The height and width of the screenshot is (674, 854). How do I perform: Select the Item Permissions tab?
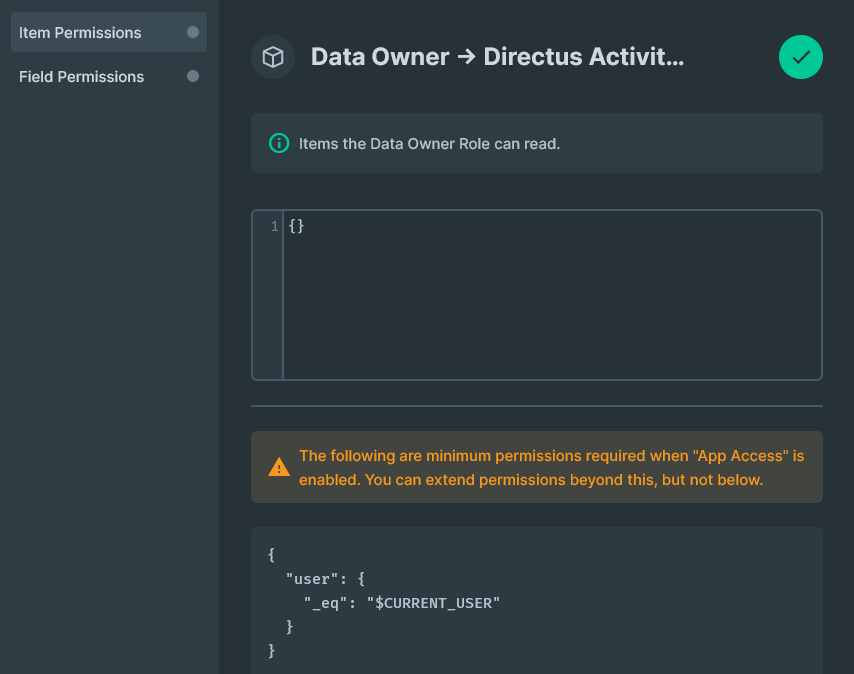click(81, 32)
